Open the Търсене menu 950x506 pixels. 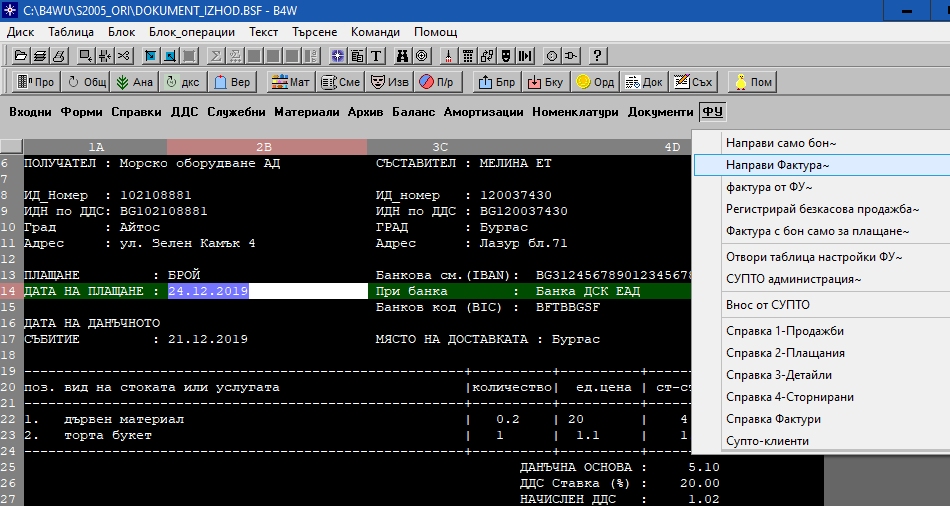(314, 32)
